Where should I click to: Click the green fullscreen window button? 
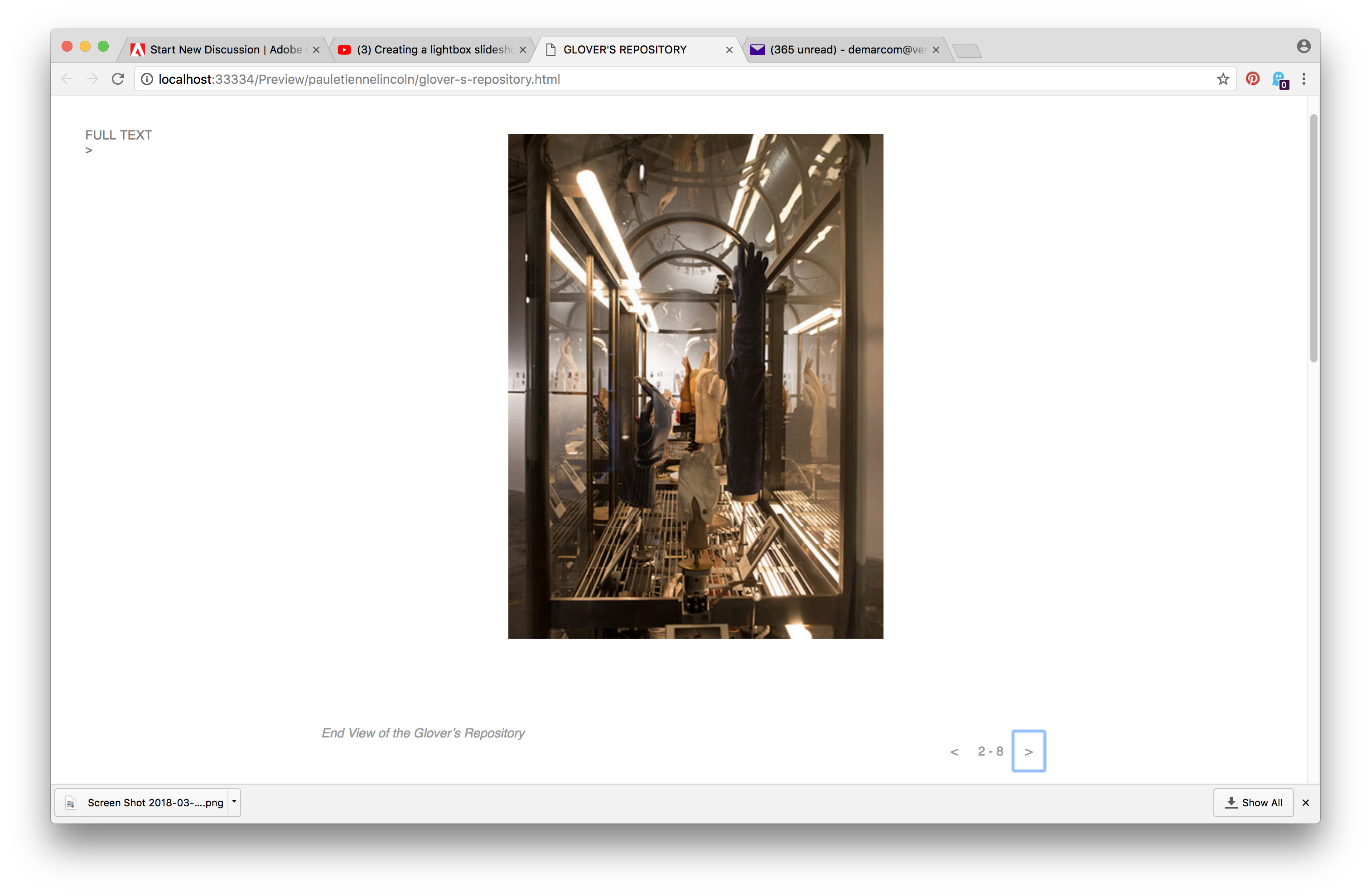tap(104, 47)
